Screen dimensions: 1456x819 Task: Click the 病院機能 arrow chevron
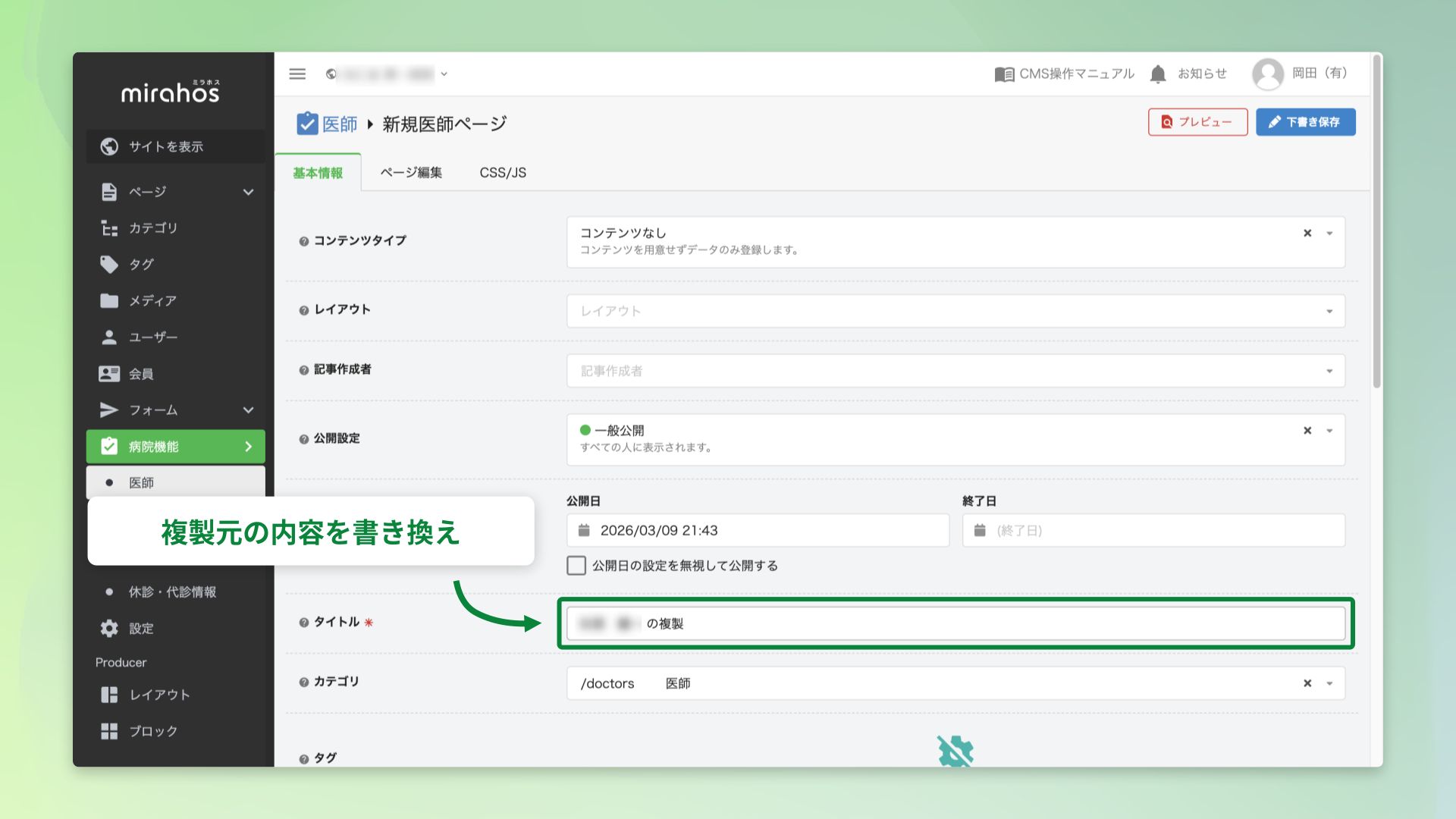[248, 447]
